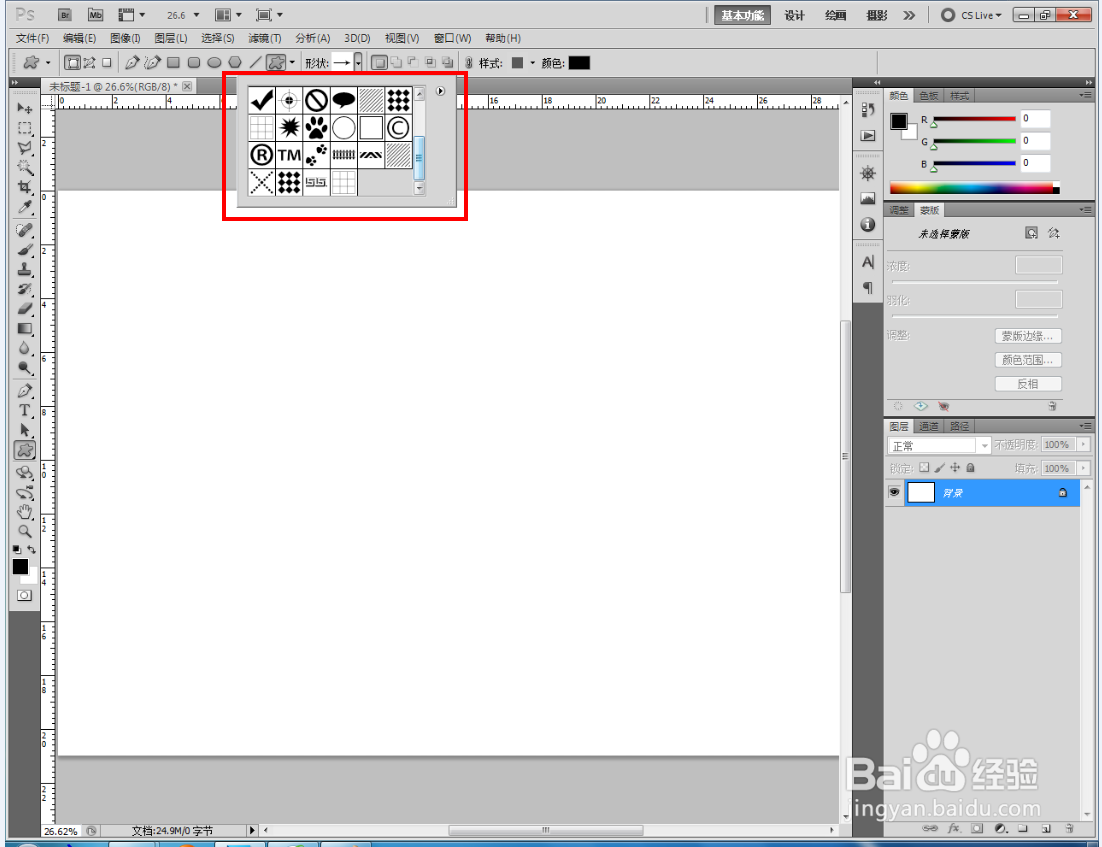The height and width of the screenshot is (847, 1102).
Task: Open custom shape geometry options arrow
Action: coord(292,63)
